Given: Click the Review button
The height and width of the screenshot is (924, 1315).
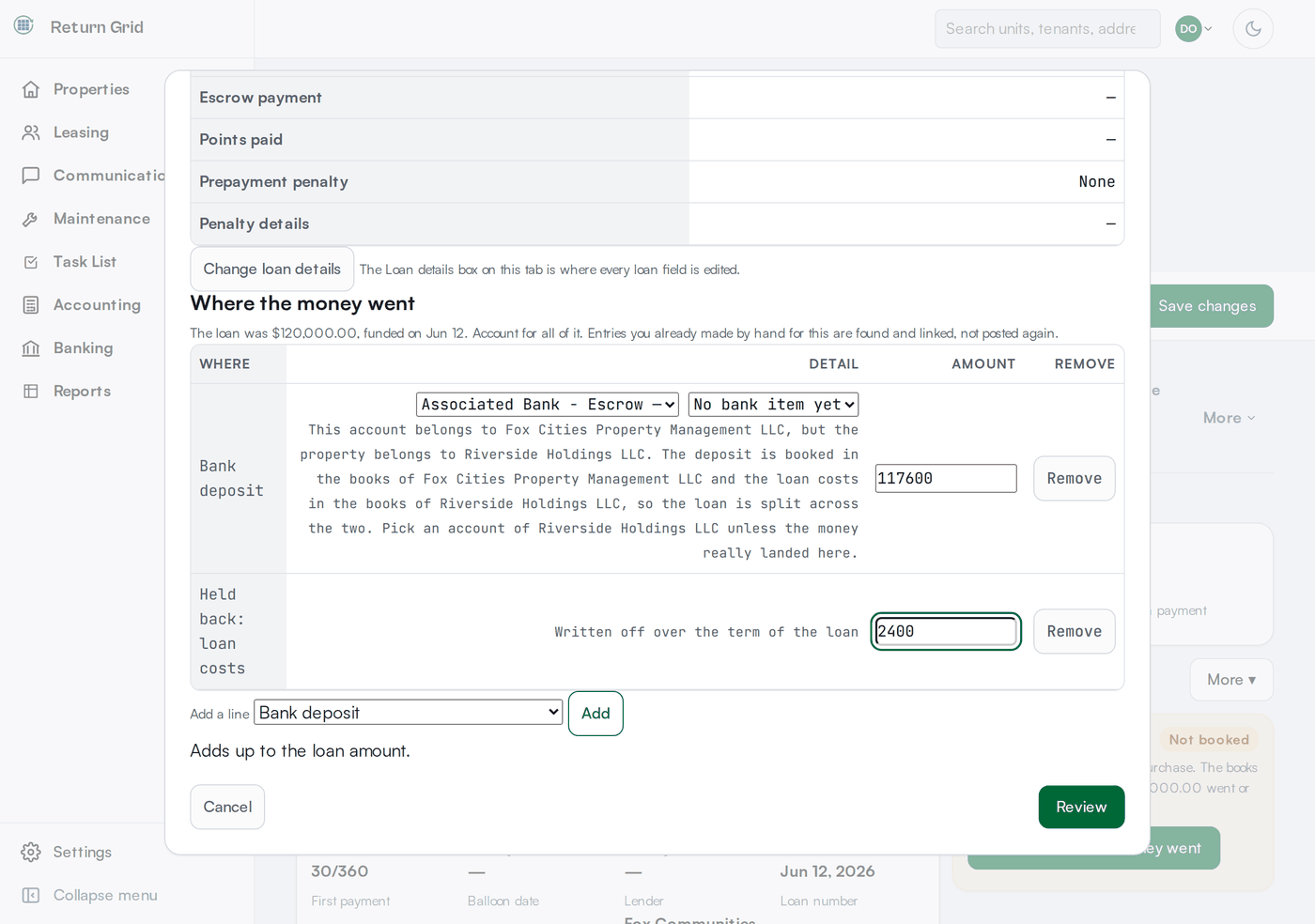Looking at the screenshot, I should pos(1081,807).
